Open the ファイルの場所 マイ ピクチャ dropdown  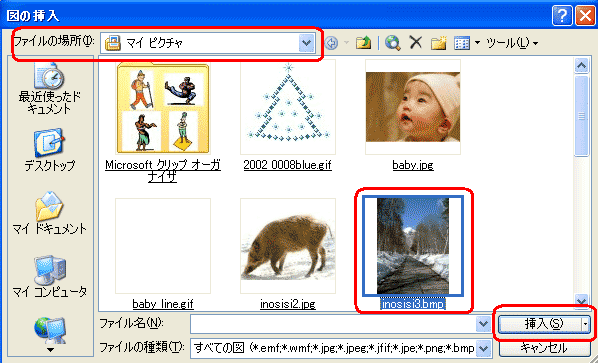point(306,43)
